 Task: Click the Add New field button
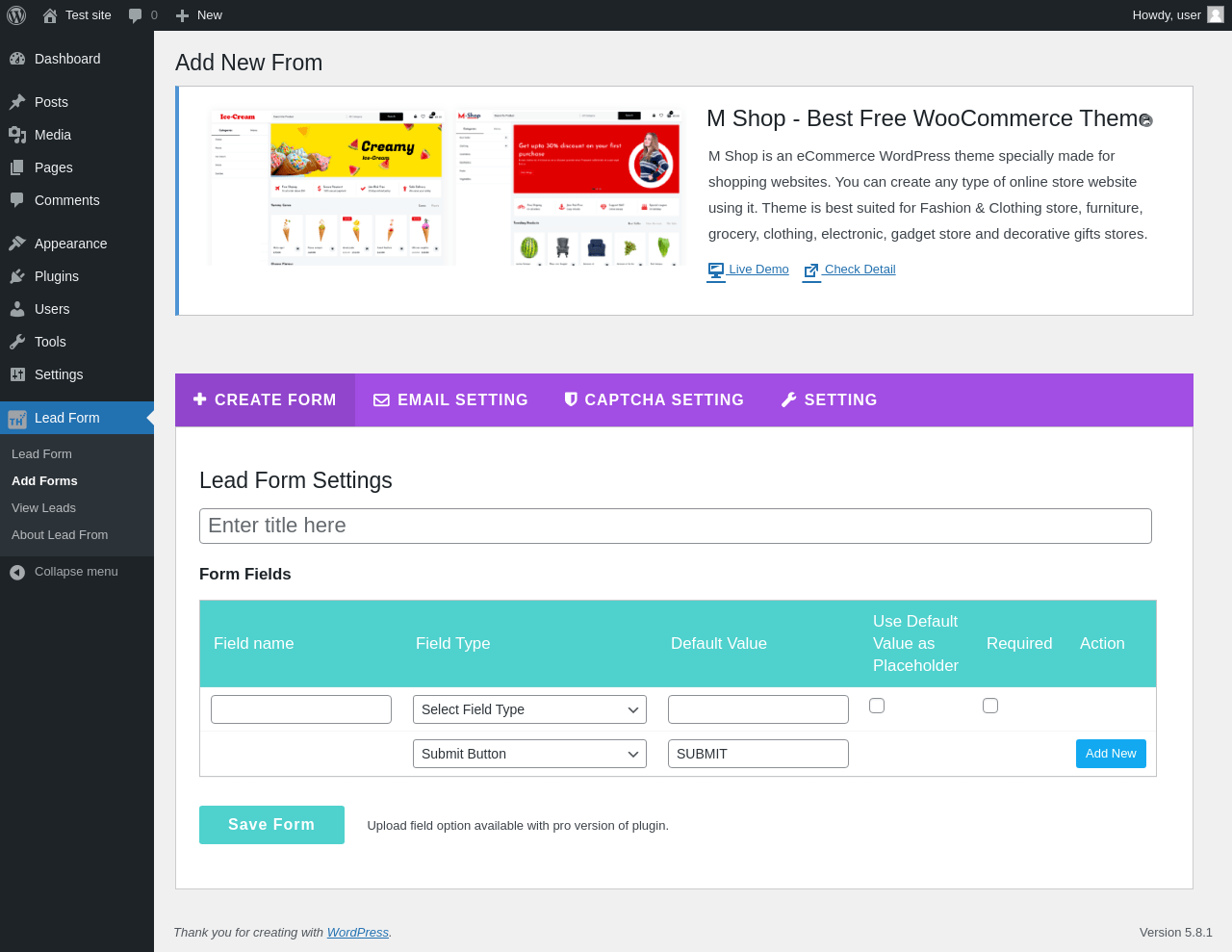[1111, 754]
